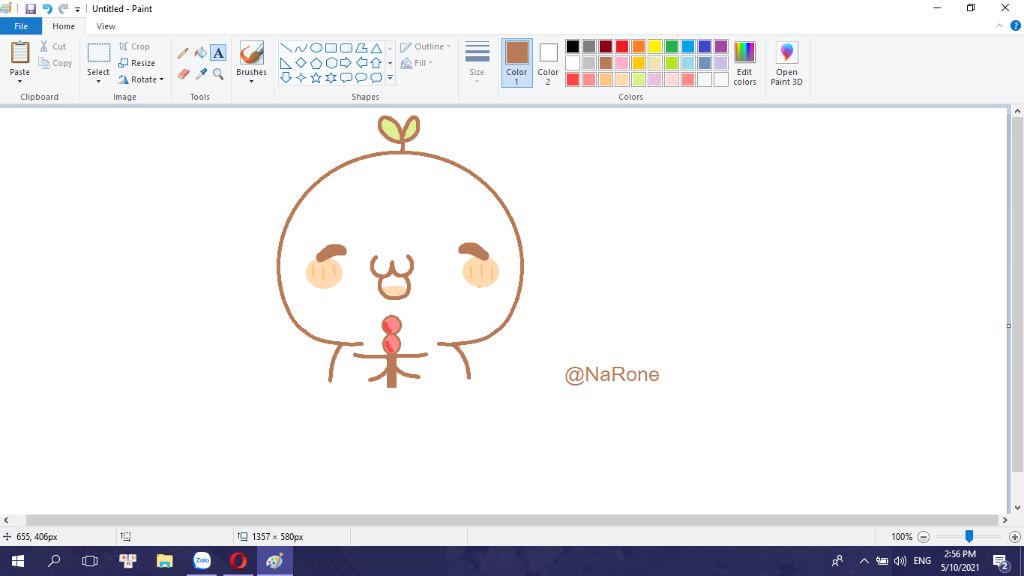Click the Cut button
1024x576 pixels.
click(x=53, y=47)
